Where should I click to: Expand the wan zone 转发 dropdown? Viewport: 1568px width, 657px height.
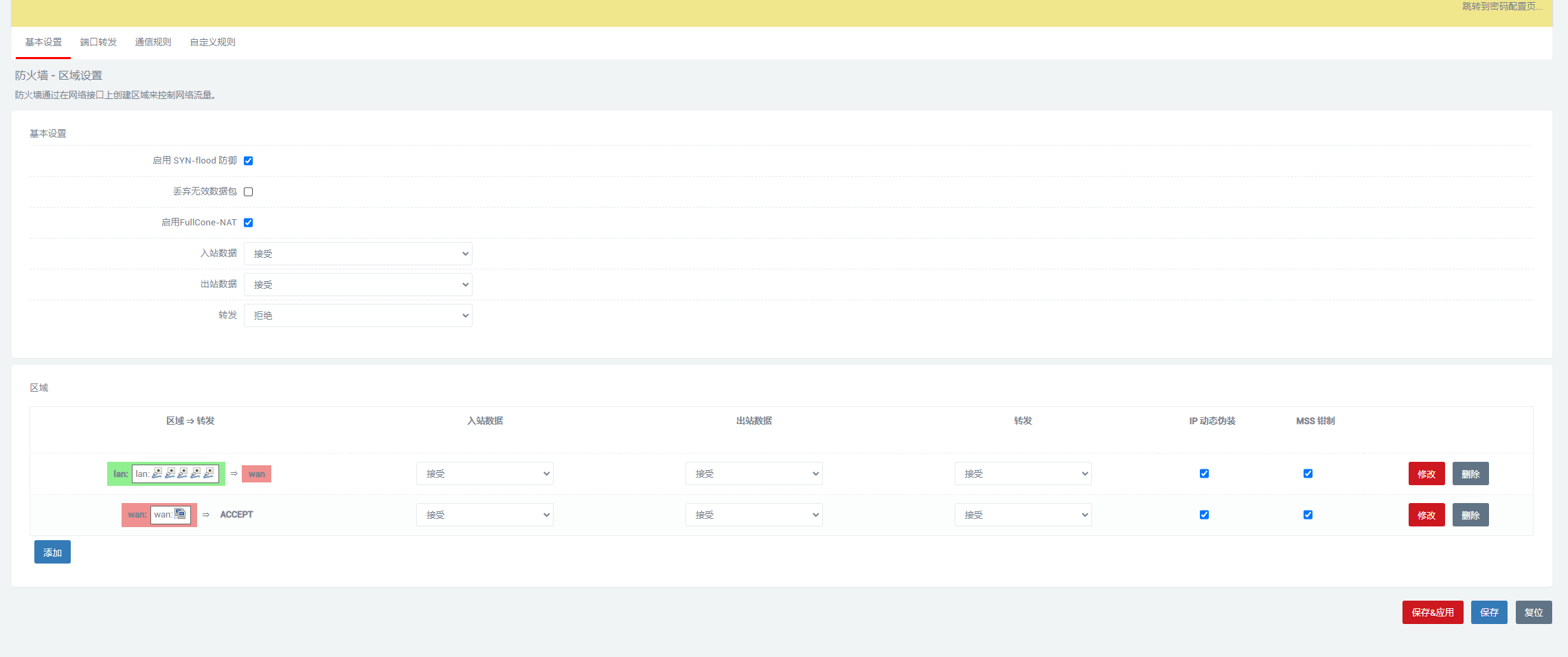point(1023,515)
